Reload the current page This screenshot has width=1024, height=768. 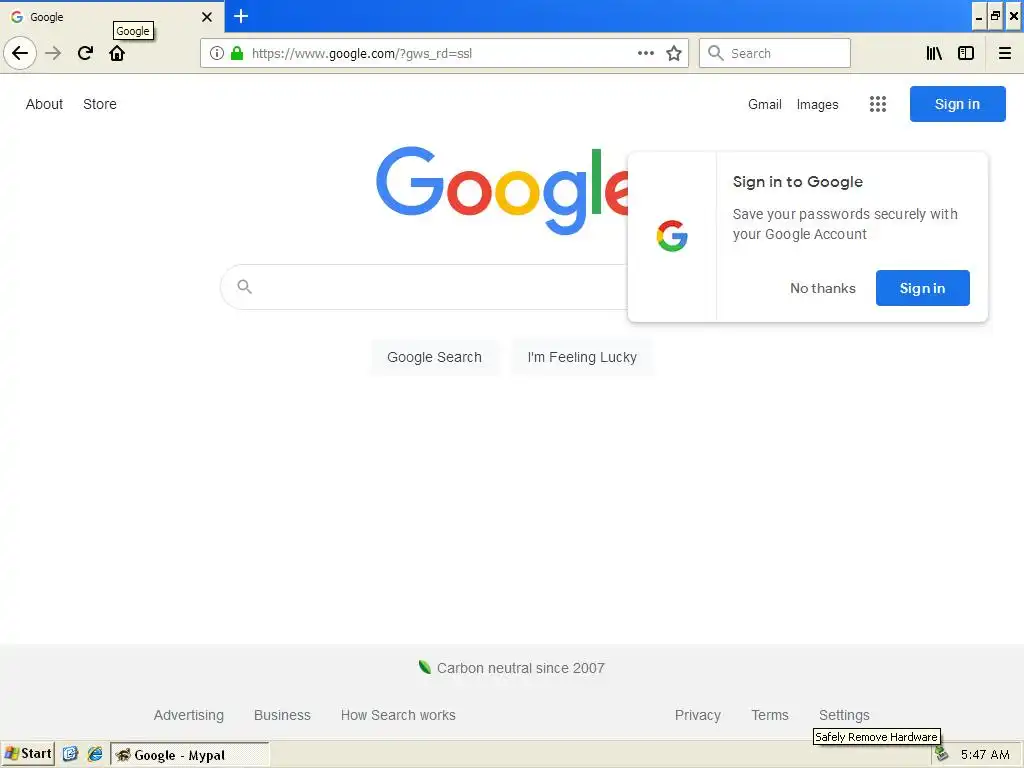coord(85,53)
